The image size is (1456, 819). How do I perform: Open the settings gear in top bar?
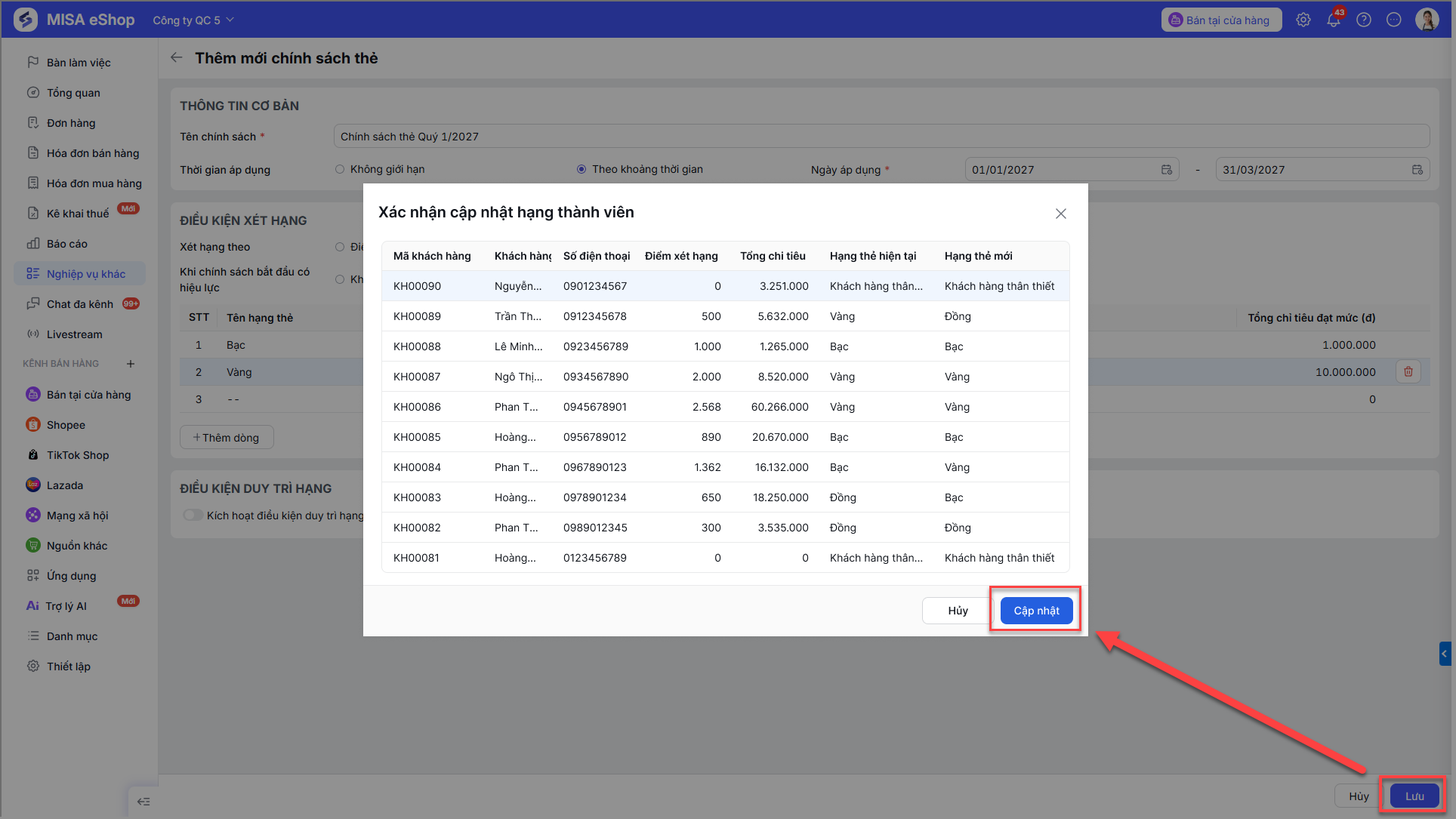tap(1303, 20)
